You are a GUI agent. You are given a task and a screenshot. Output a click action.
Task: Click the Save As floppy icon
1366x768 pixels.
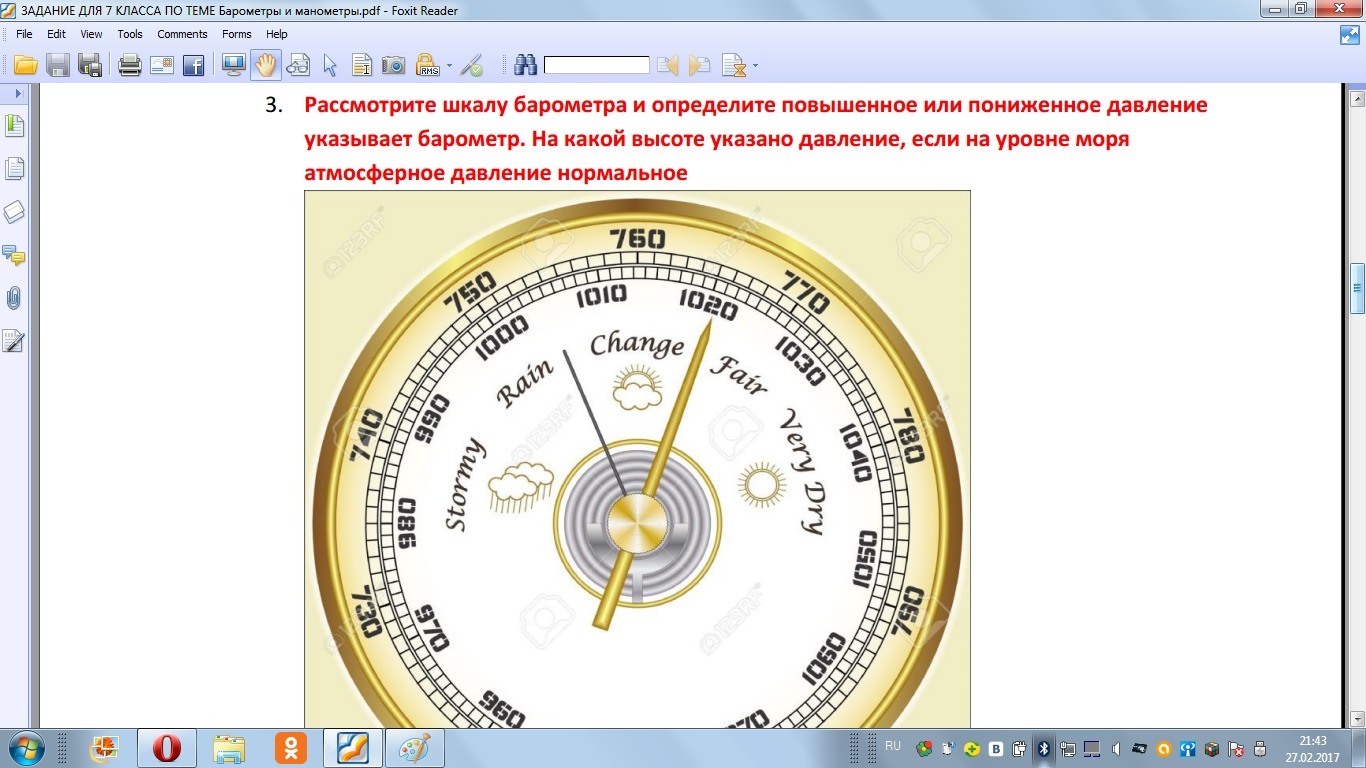90,66
